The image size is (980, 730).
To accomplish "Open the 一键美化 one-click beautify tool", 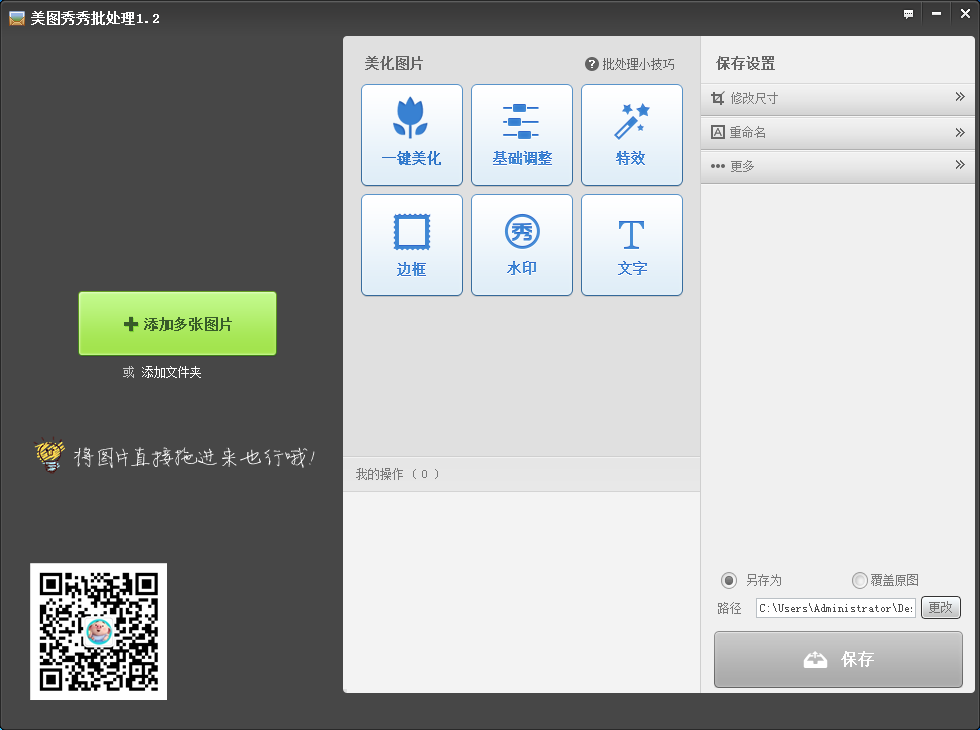I will tap(412, 135).
